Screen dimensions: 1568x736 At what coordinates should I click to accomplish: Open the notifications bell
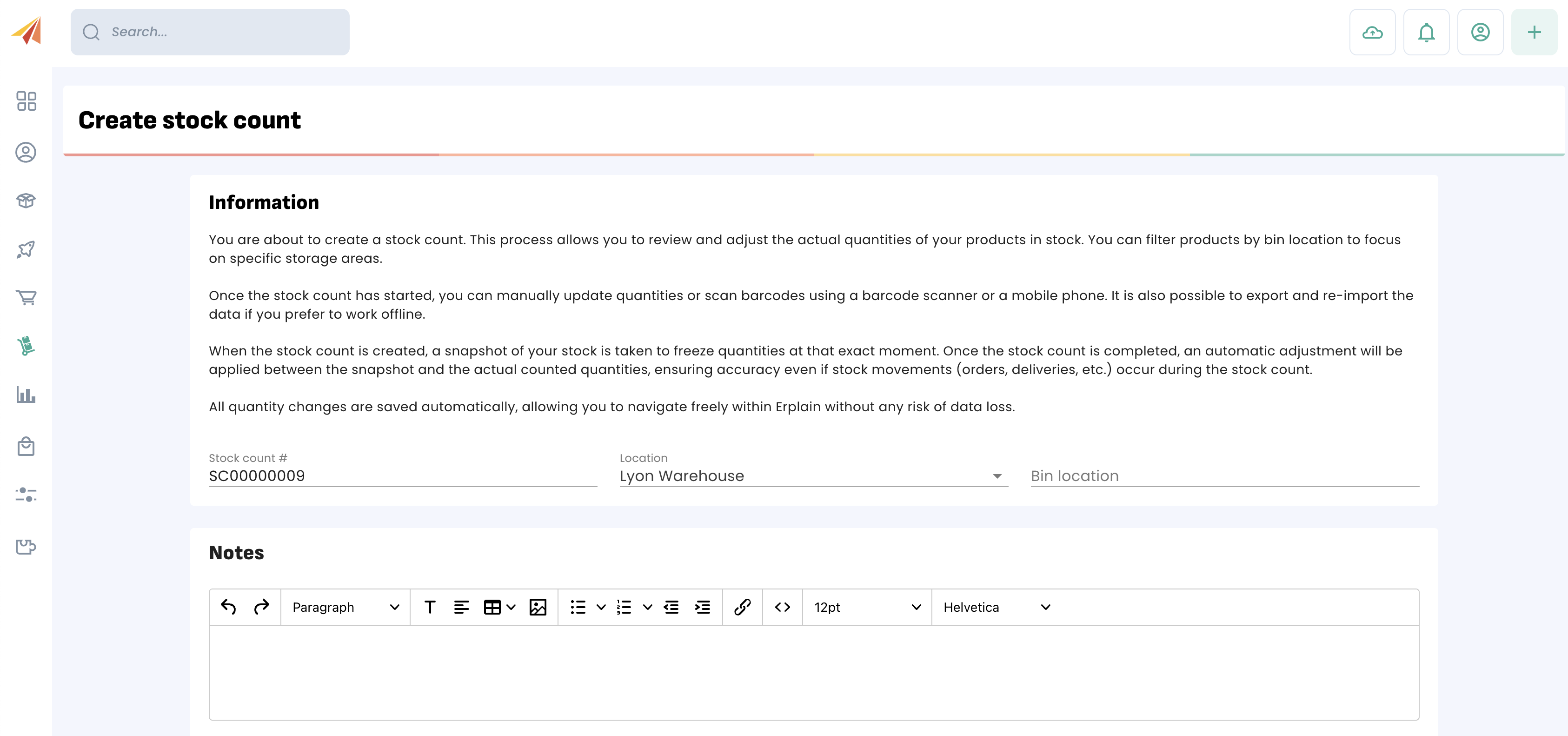point(1426,32)
